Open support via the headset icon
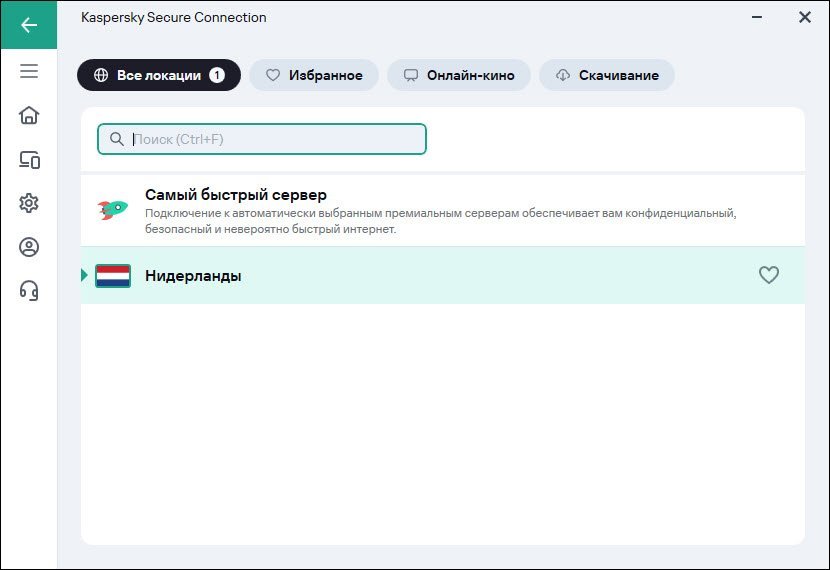The image size is (830, 570). pyautogui.click(x=29, y=291)
